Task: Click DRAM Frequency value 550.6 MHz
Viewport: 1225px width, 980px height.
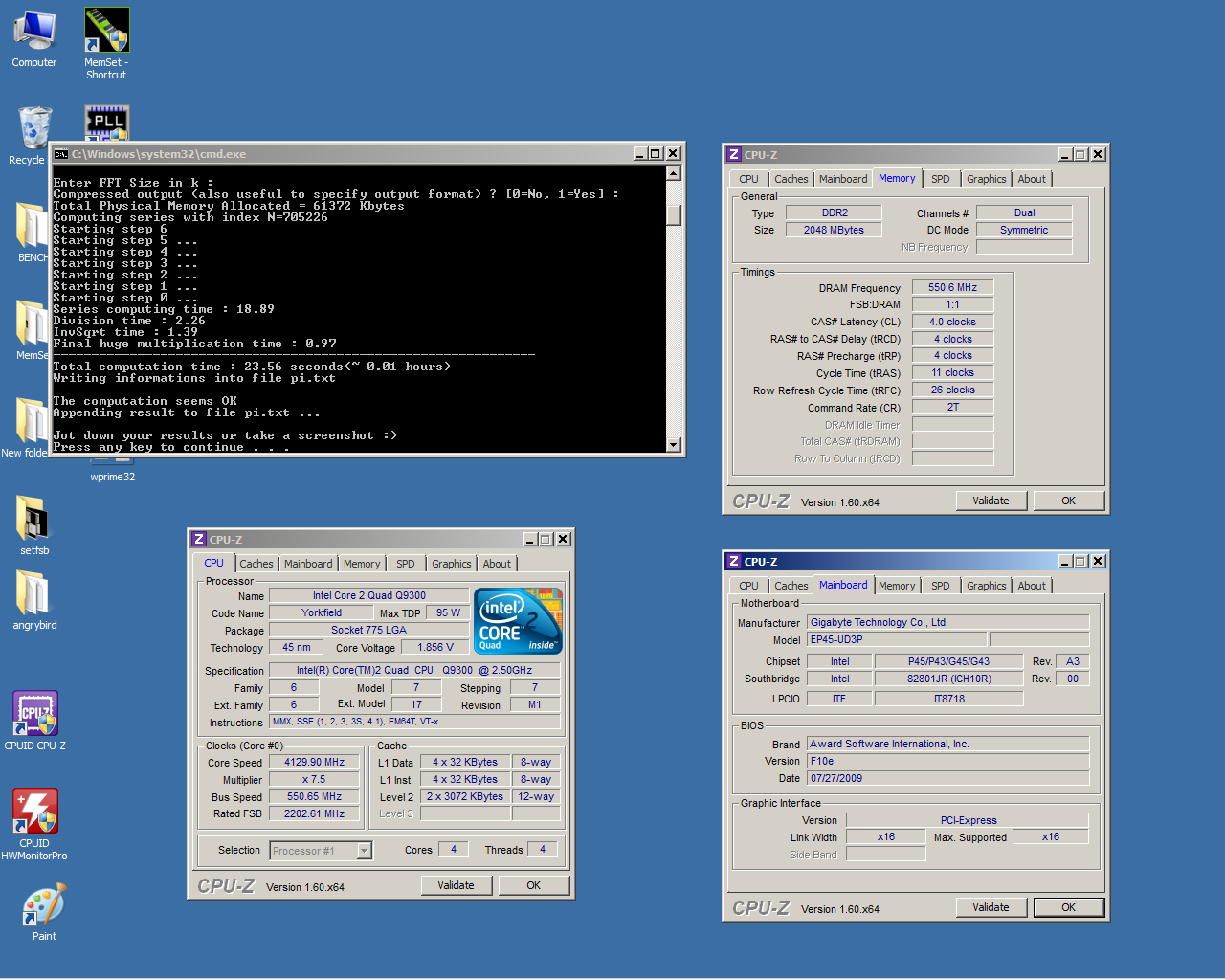Action: 953,287
